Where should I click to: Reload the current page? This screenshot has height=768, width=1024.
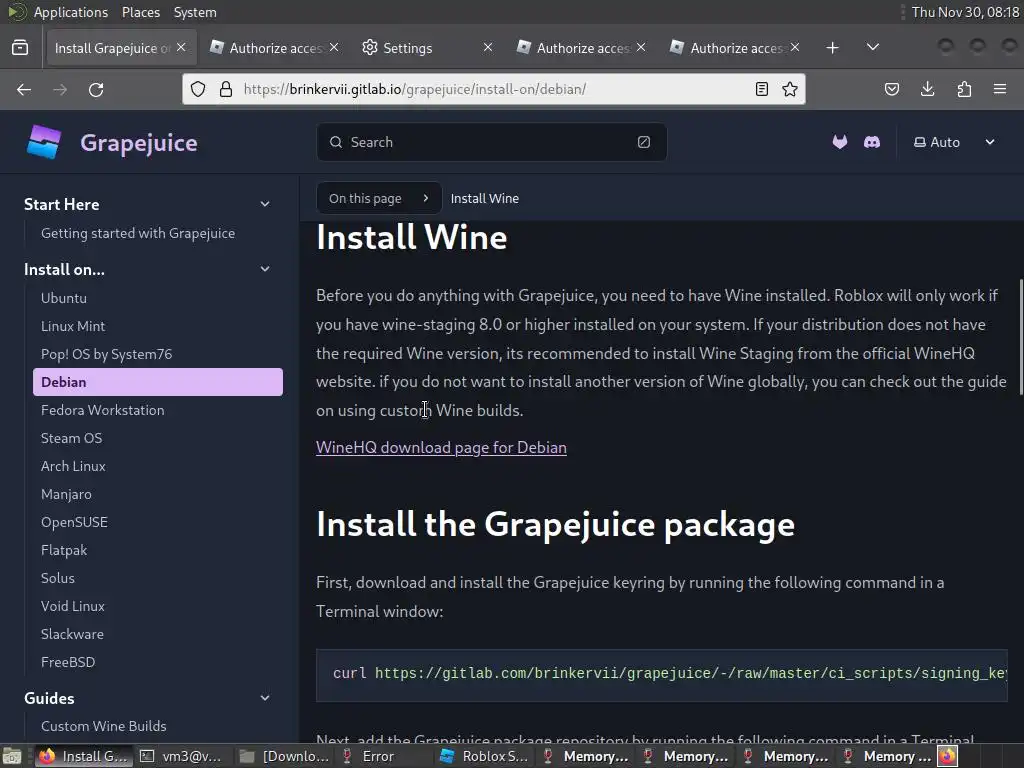(x=96, y=89)
